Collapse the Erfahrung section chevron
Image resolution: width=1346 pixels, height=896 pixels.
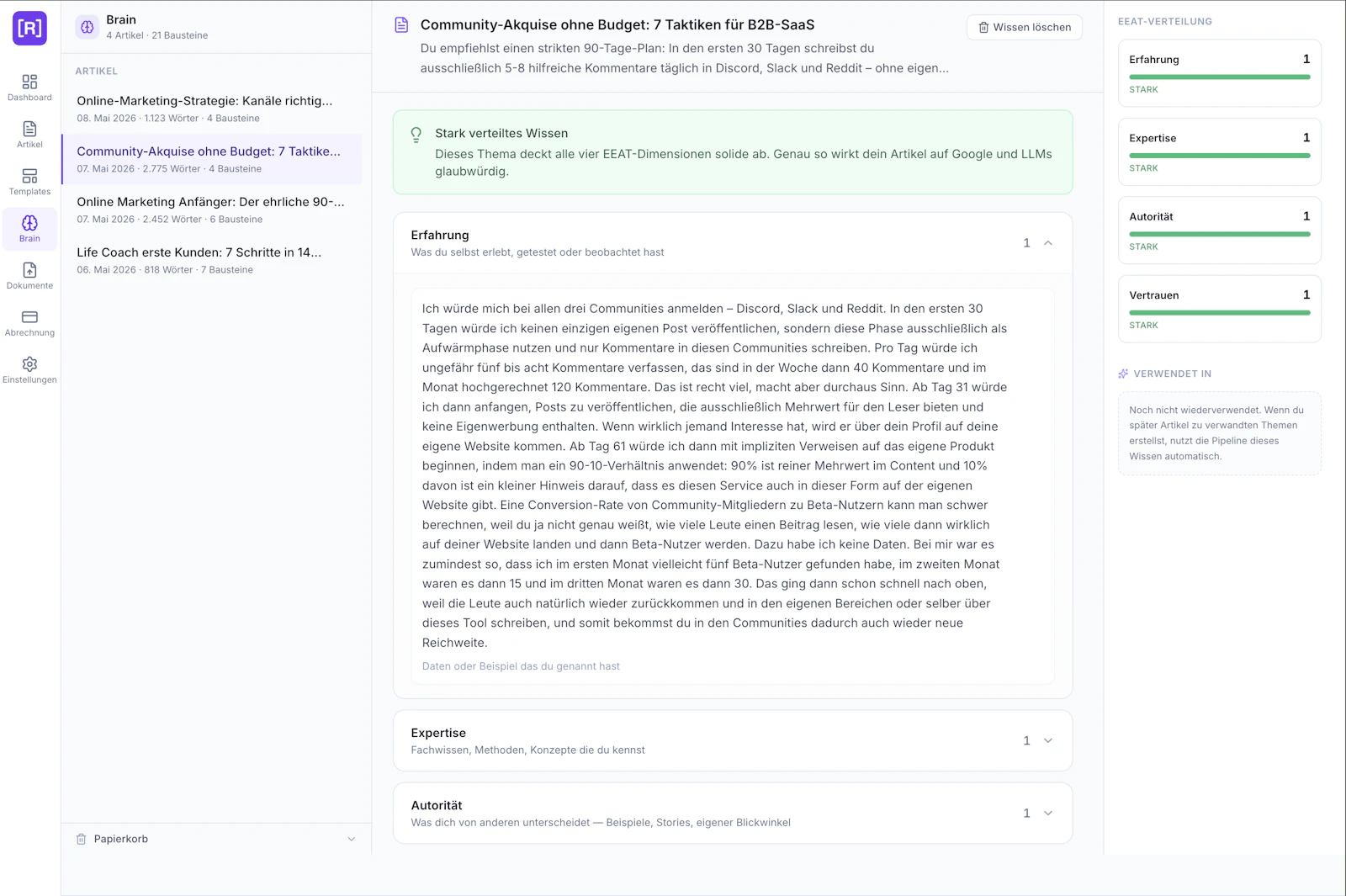coord(1048,243)
